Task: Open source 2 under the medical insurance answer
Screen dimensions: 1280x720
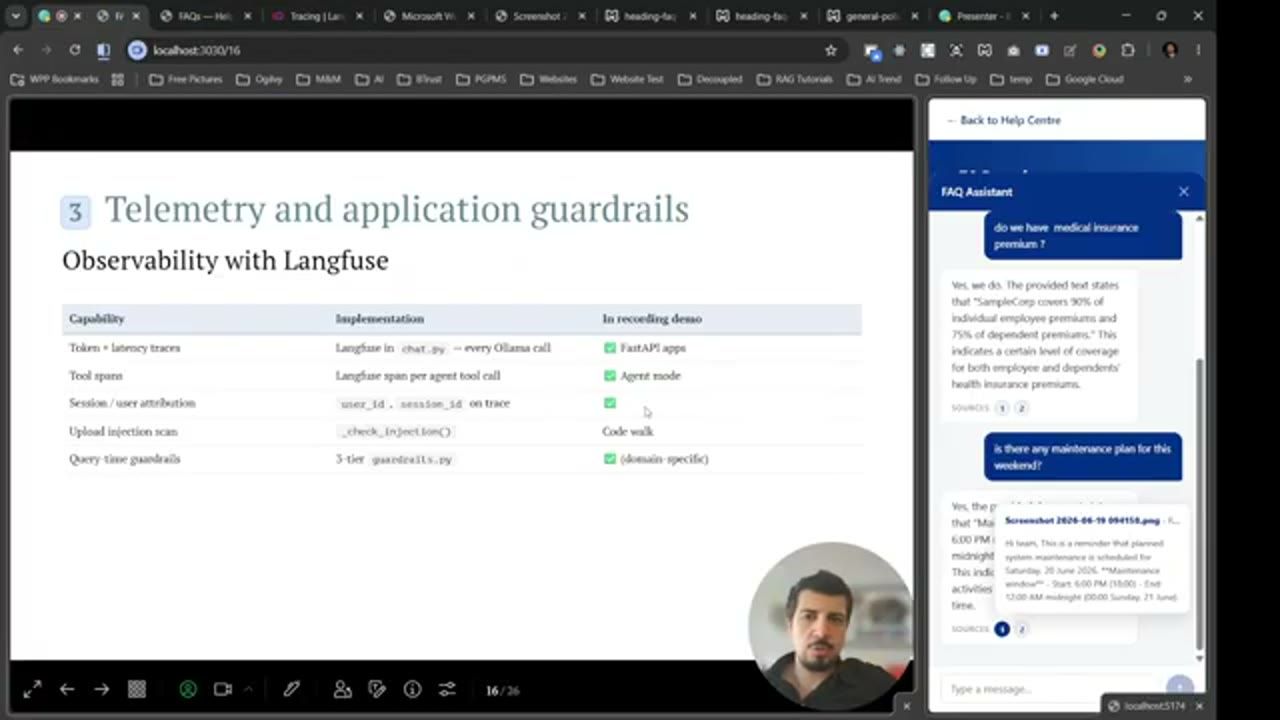Action: (x=1021, y=408)
